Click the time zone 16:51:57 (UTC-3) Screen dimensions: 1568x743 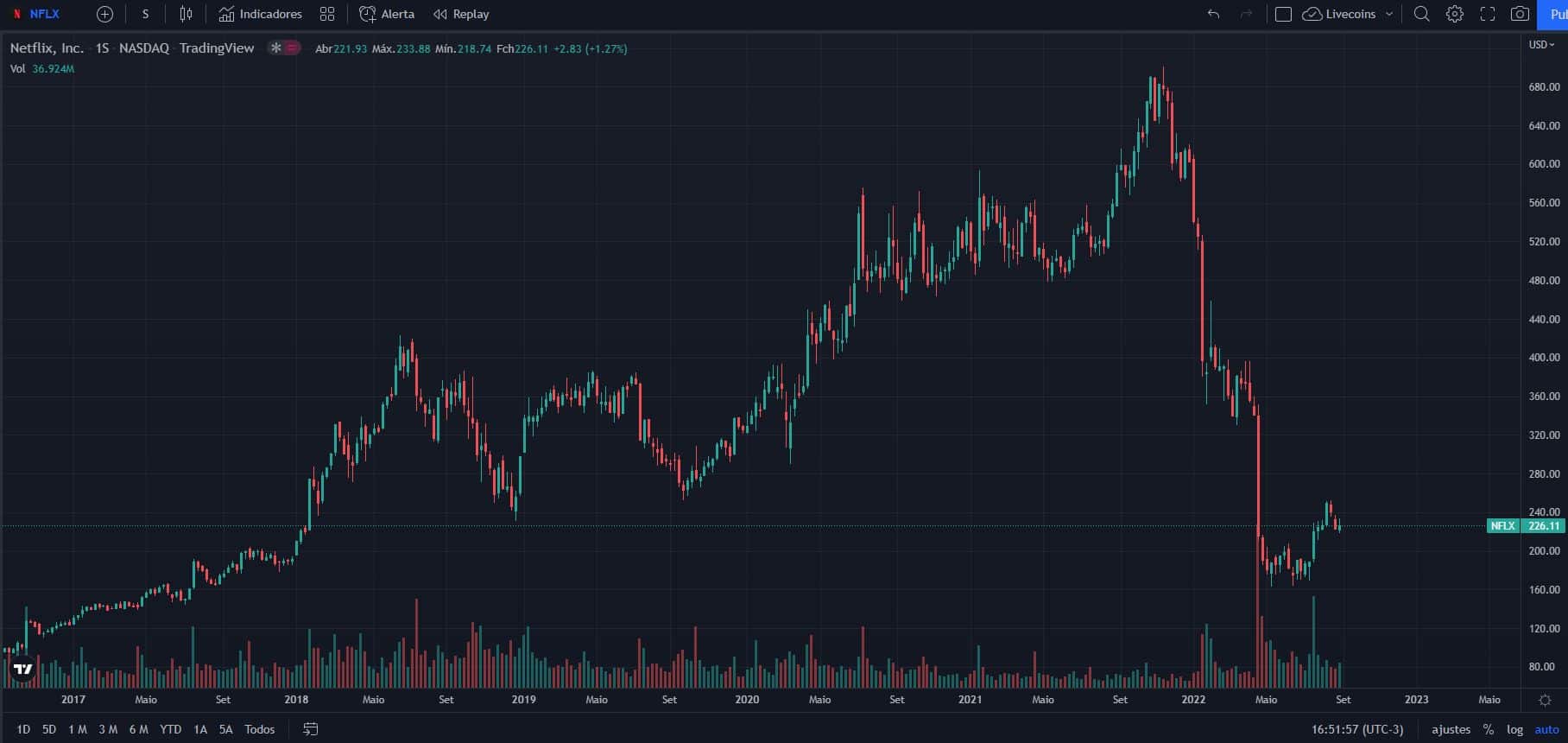point(1357,729)
